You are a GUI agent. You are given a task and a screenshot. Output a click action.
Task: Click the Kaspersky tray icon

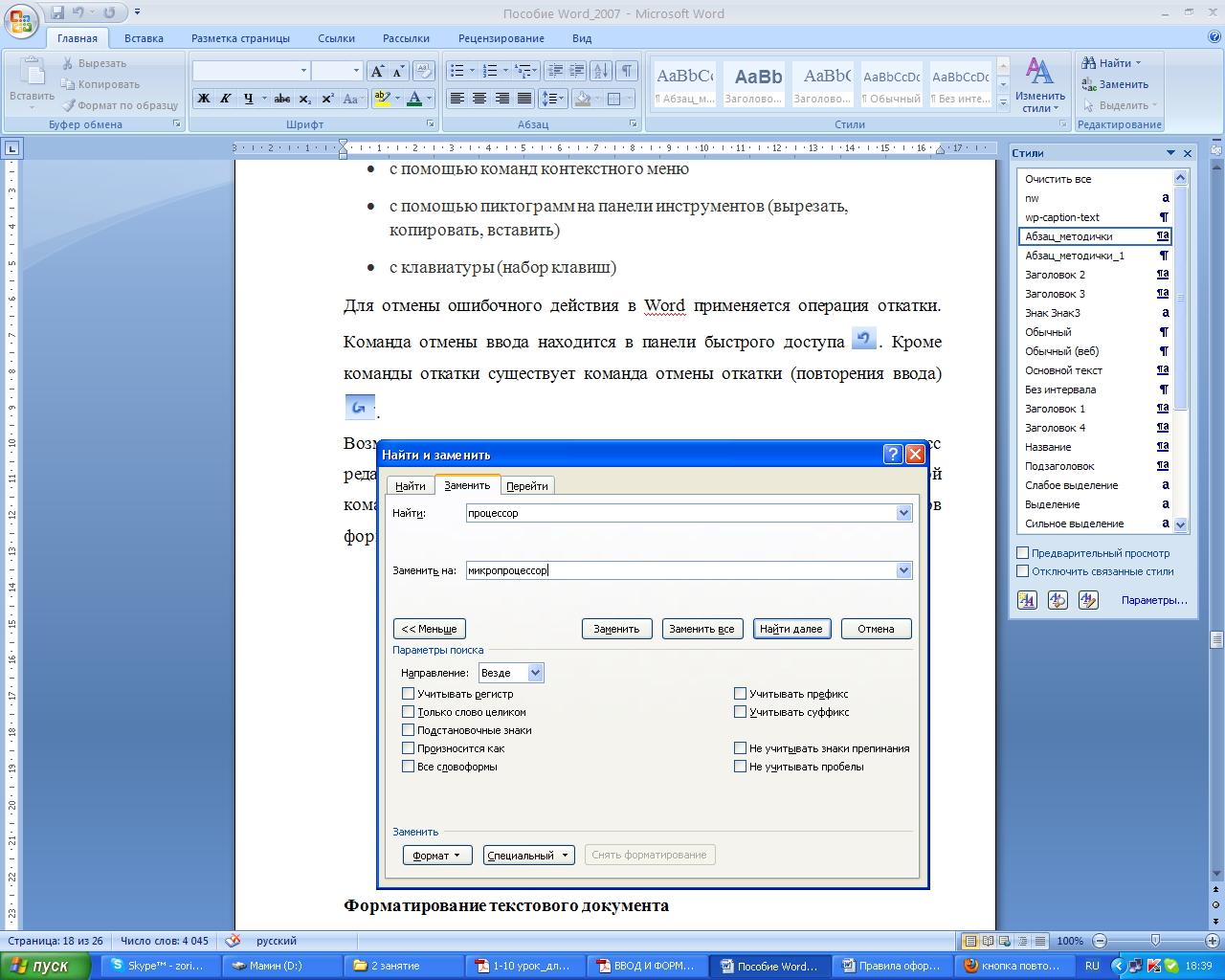pos(1154,966)
